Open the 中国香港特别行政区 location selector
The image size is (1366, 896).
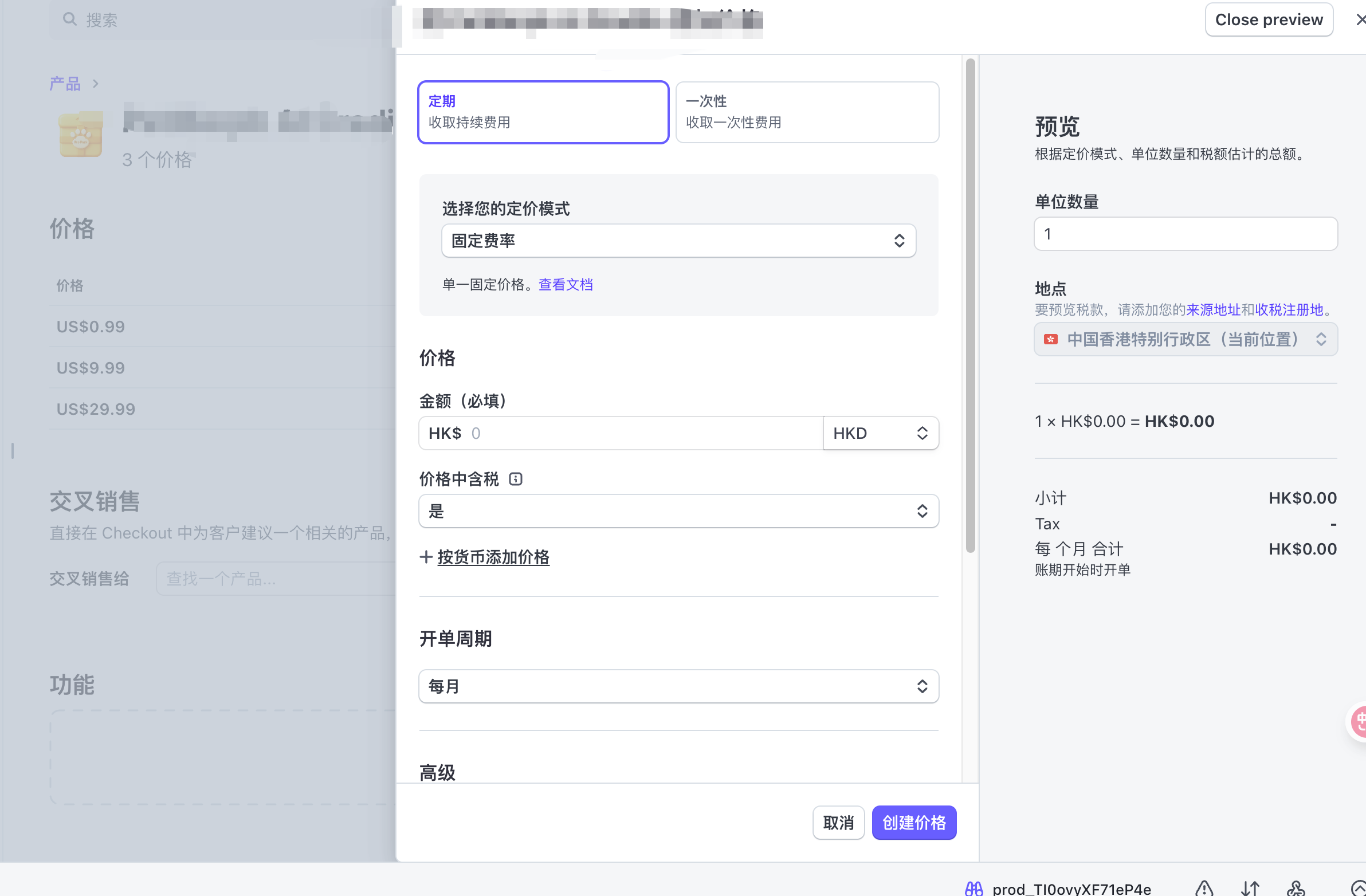(1185, 339)
